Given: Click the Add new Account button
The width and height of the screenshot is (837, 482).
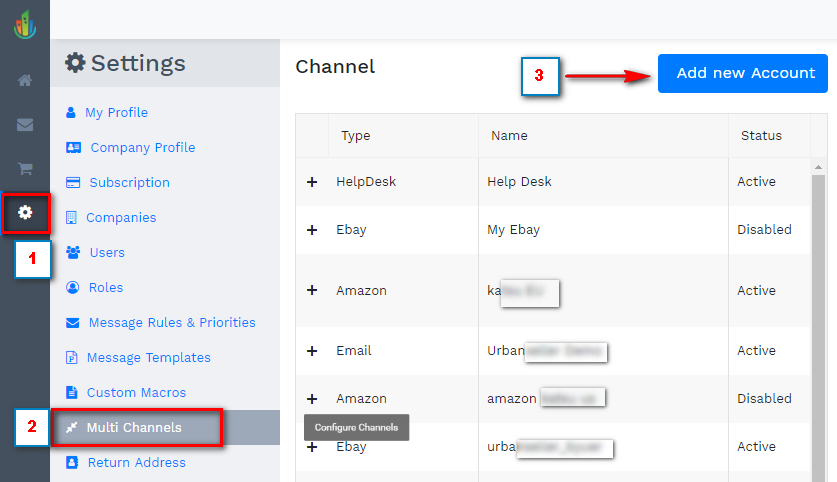Looking at the screenshot, I should pos(745,73).
